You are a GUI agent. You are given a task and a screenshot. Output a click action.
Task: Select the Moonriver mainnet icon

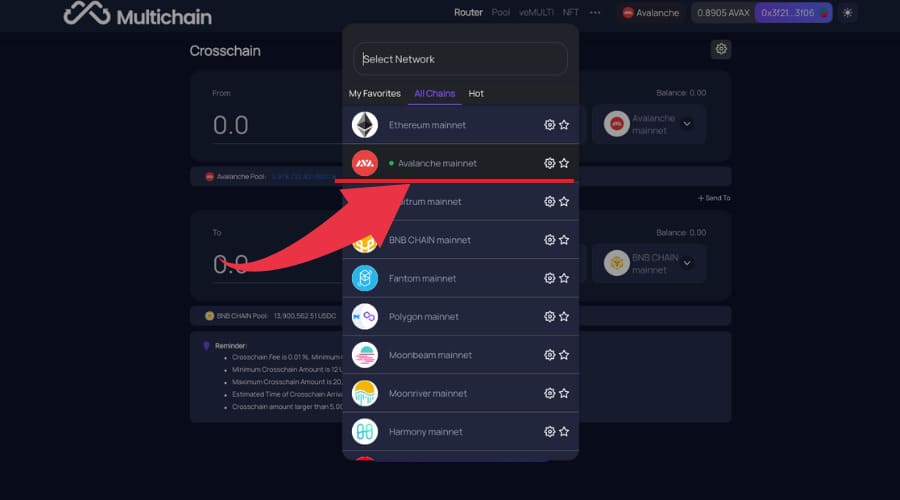364,393
